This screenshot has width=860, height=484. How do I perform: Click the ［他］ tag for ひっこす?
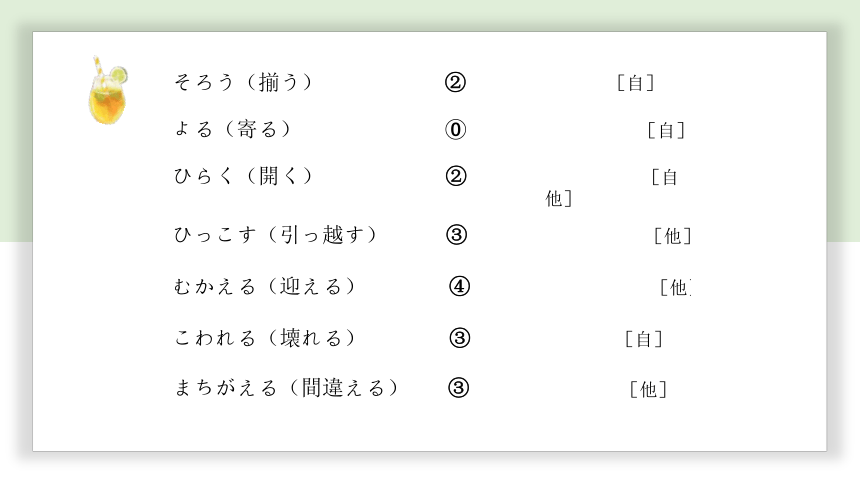click(x=673, y=236)
